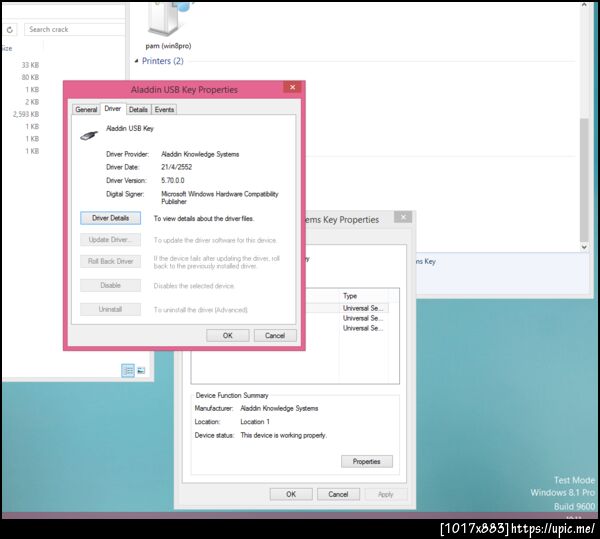This screenshot has height=539, width=600.
Task: Switch to large icons view in Explorer
Action: [141, 370]
